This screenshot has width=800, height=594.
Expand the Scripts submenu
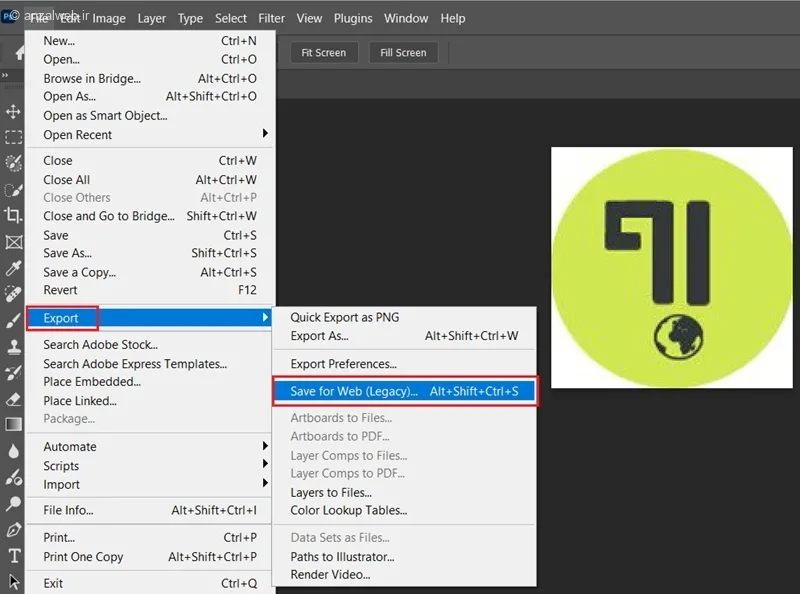(149, 465)
